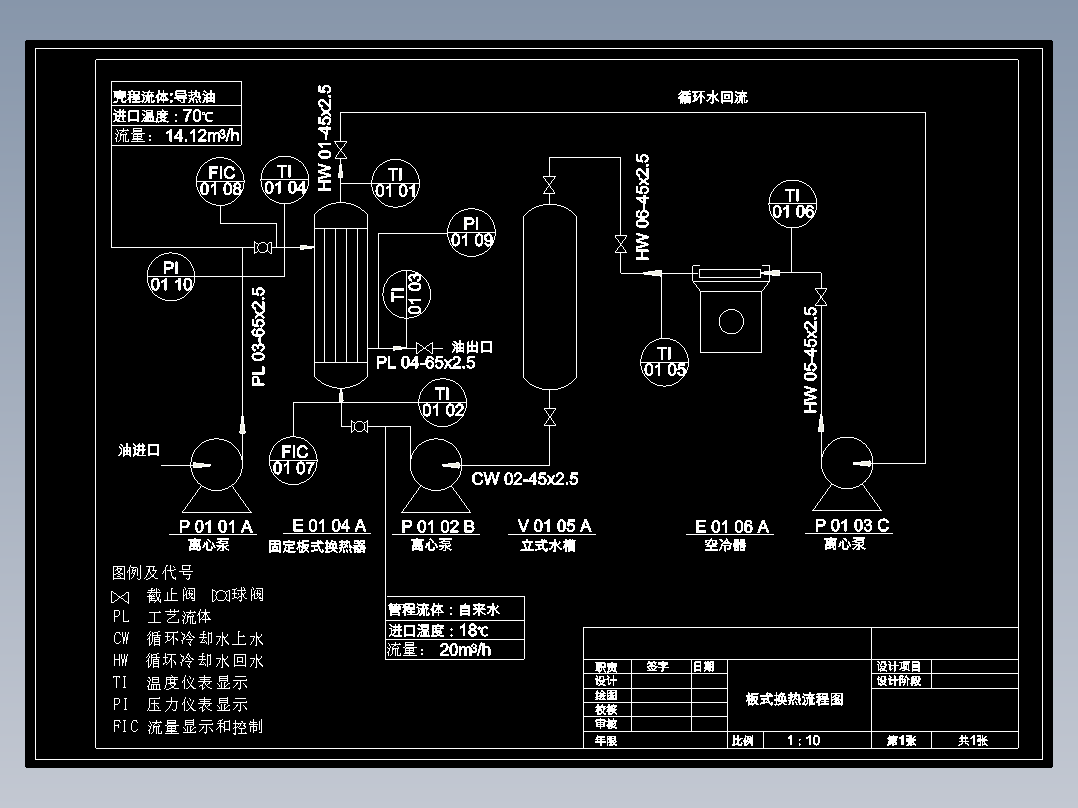The width and height of the screenshot is (1078, 808).
Task: Click the TI 01 02 temperature bubble
Action: tap(442, 402)
